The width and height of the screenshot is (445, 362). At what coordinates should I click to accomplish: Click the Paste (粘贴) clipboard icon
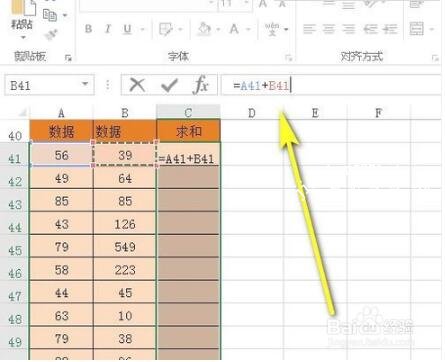coord(23,7)
